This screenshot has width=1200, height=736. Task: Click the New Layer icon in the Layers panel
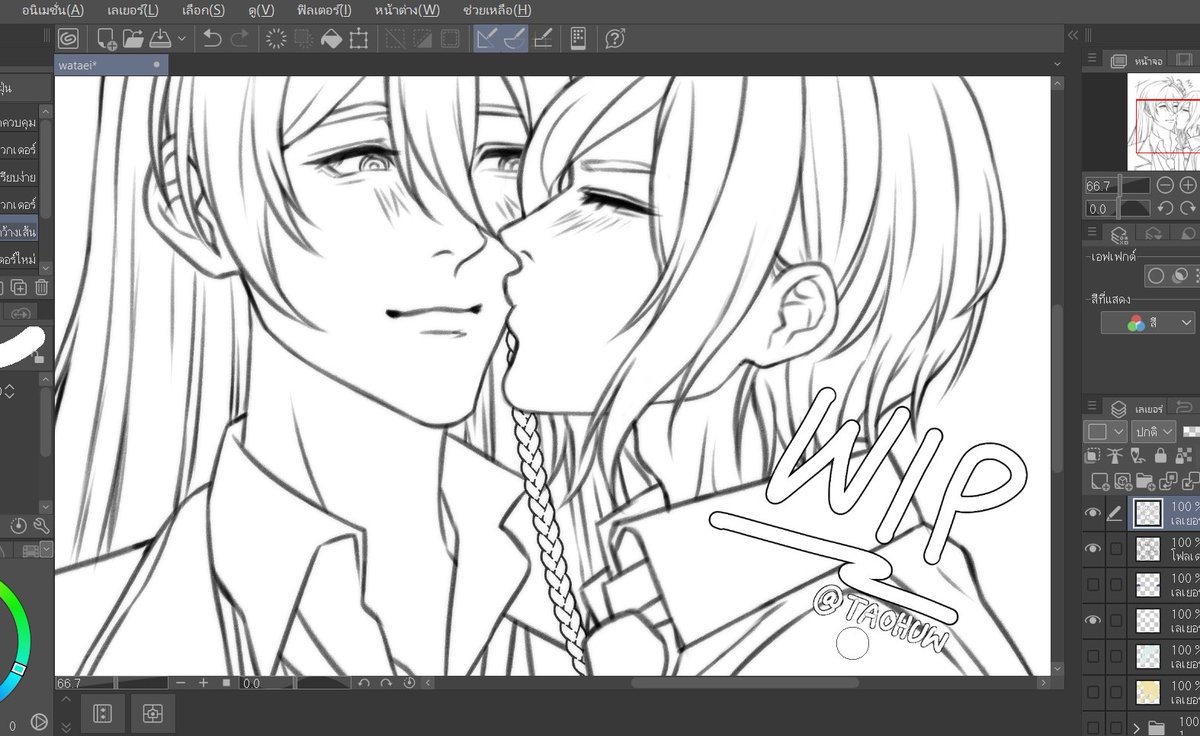click(1100, 482)
